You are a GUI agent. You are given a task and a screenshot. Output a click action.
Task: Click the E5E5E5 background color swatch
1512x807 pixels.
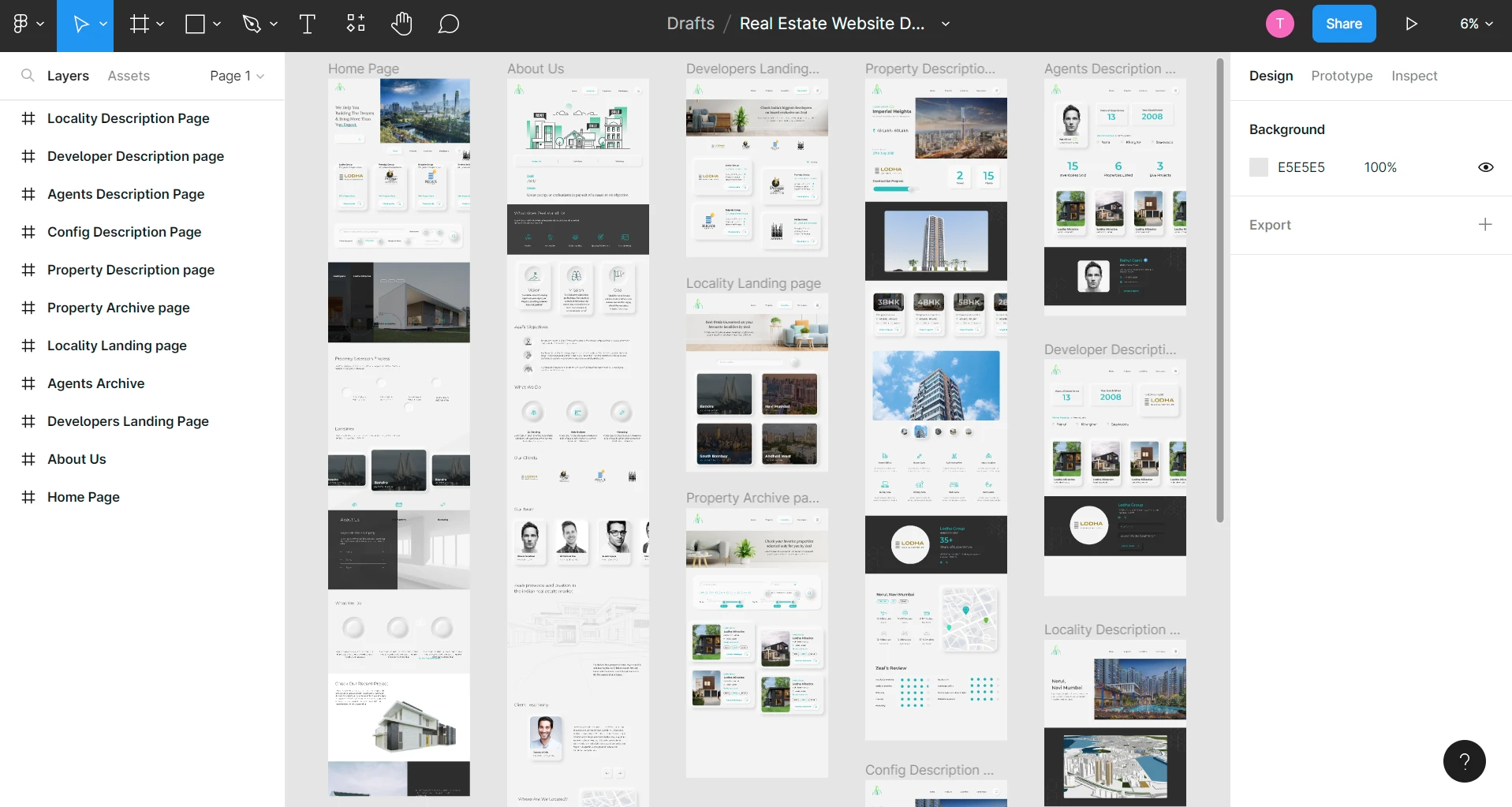(1259, 167)
